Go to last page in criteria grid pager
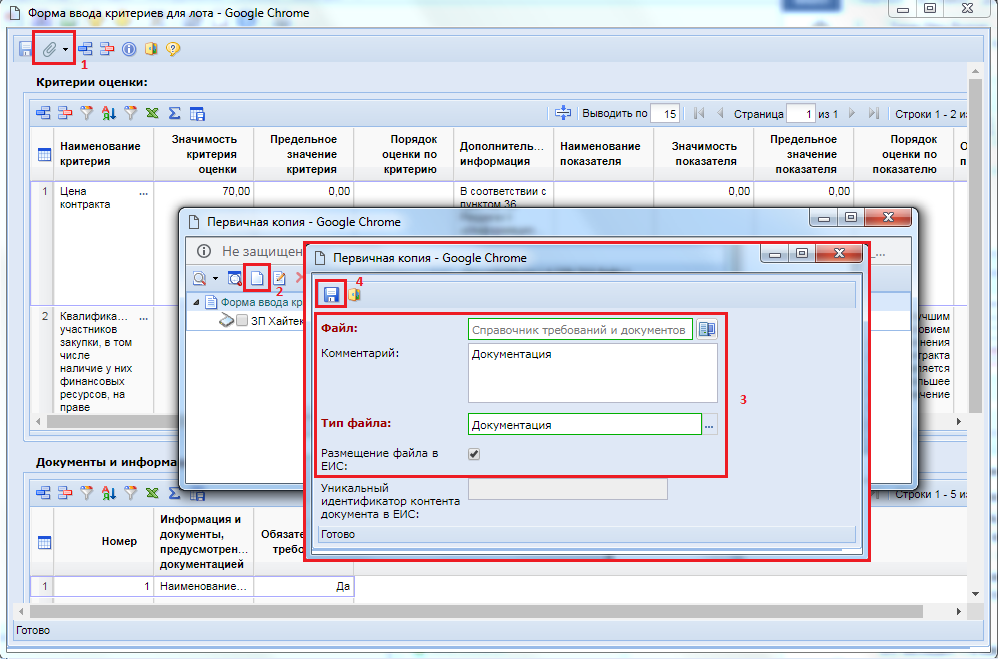Screen dimensions: 999x660 tap(873, 113)
